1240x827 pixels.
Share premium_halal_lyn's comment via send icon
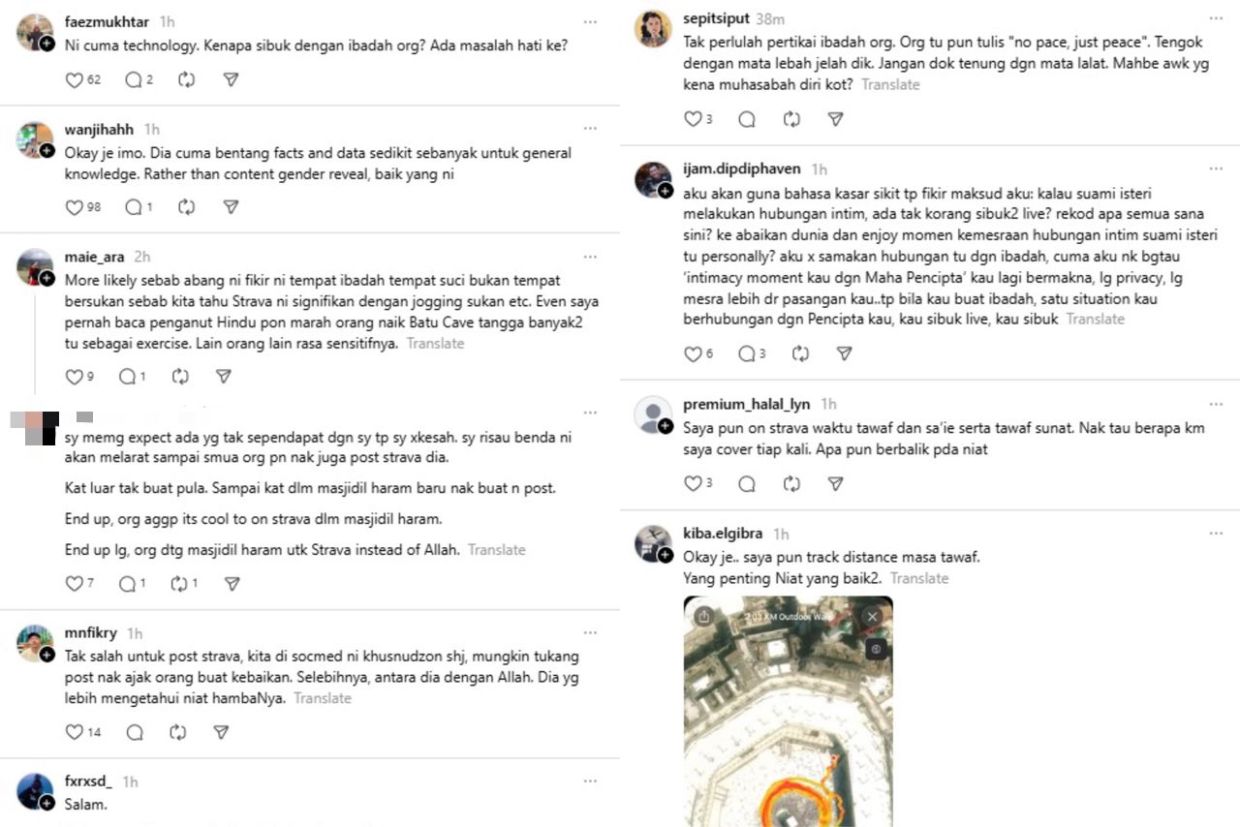tap(836, 484)
